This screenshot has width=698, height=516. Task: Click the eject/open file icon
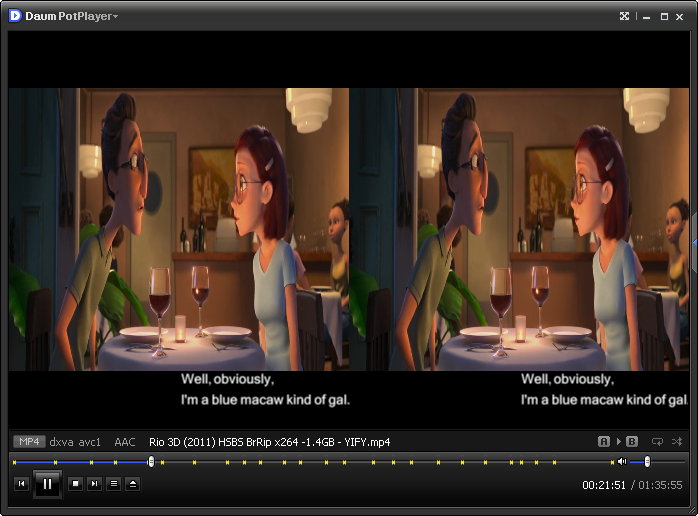pos(132,484)
